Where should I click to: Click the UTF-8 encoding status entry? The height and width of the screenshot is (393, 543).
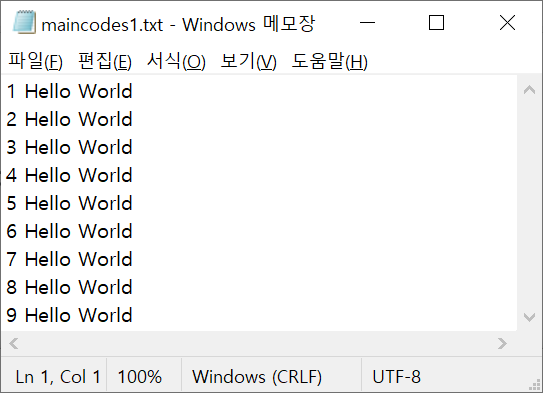click(397, 377)
